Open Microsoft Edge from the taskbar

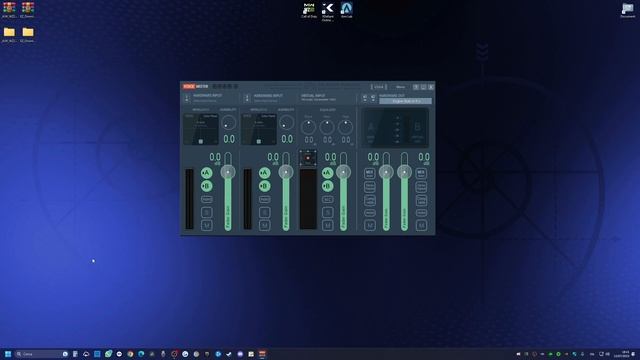(x=141, y=354)
